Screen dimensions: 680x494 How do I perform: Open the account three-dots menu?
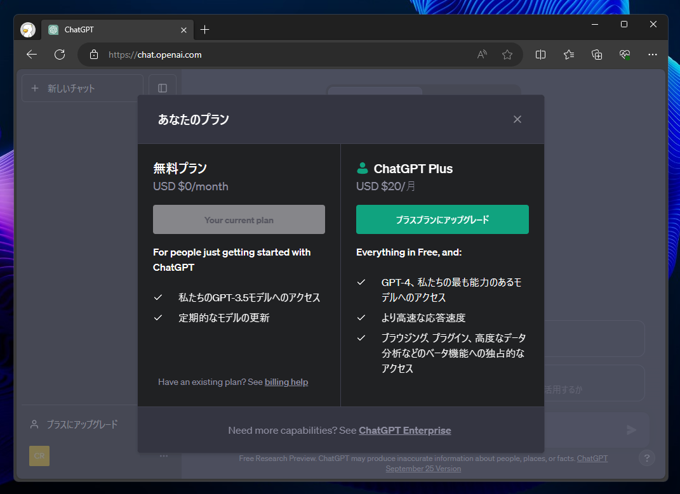click(163, 456)
